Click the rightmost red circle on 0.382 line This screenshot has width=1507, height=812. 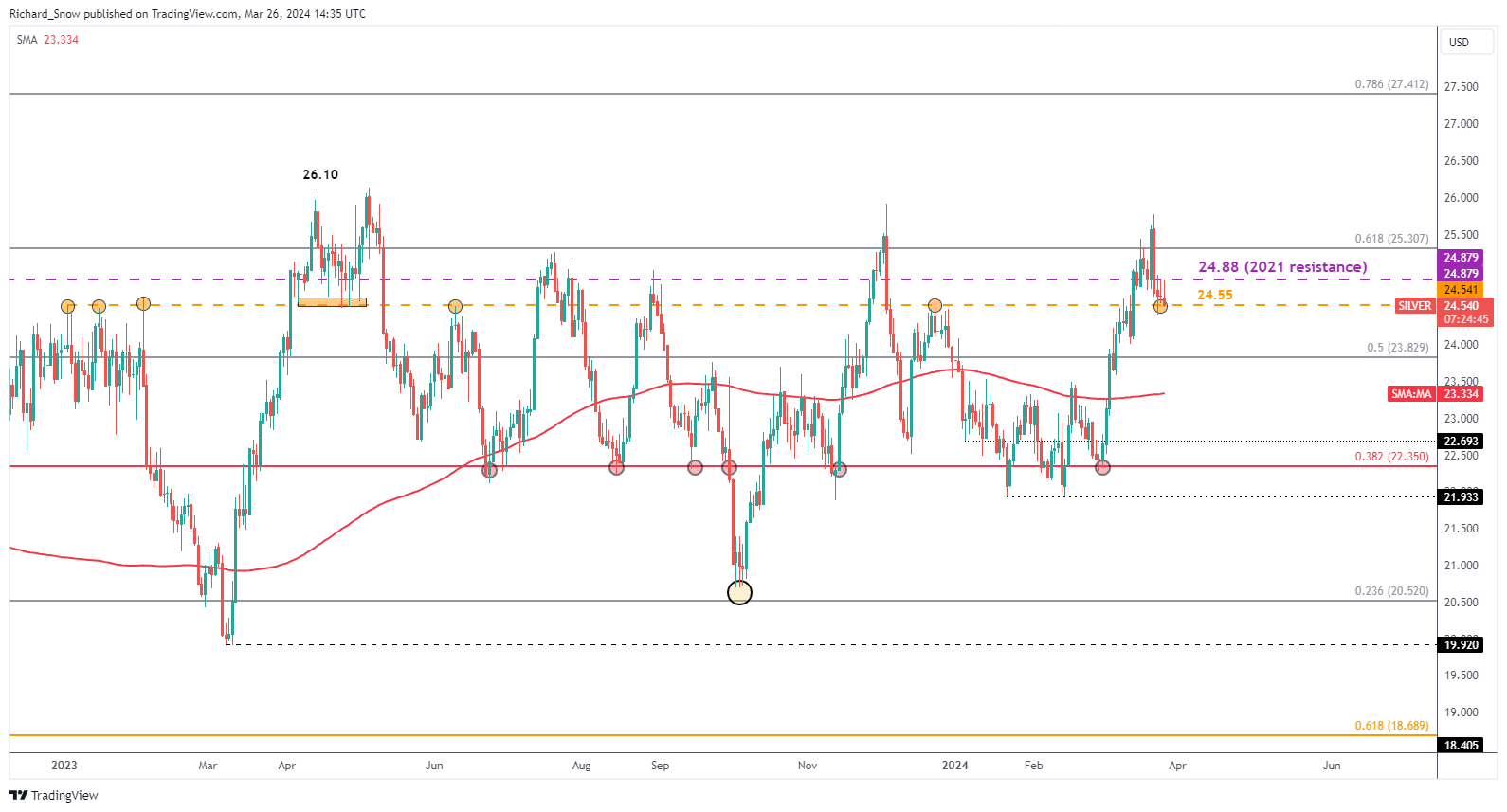point(1102,467)
